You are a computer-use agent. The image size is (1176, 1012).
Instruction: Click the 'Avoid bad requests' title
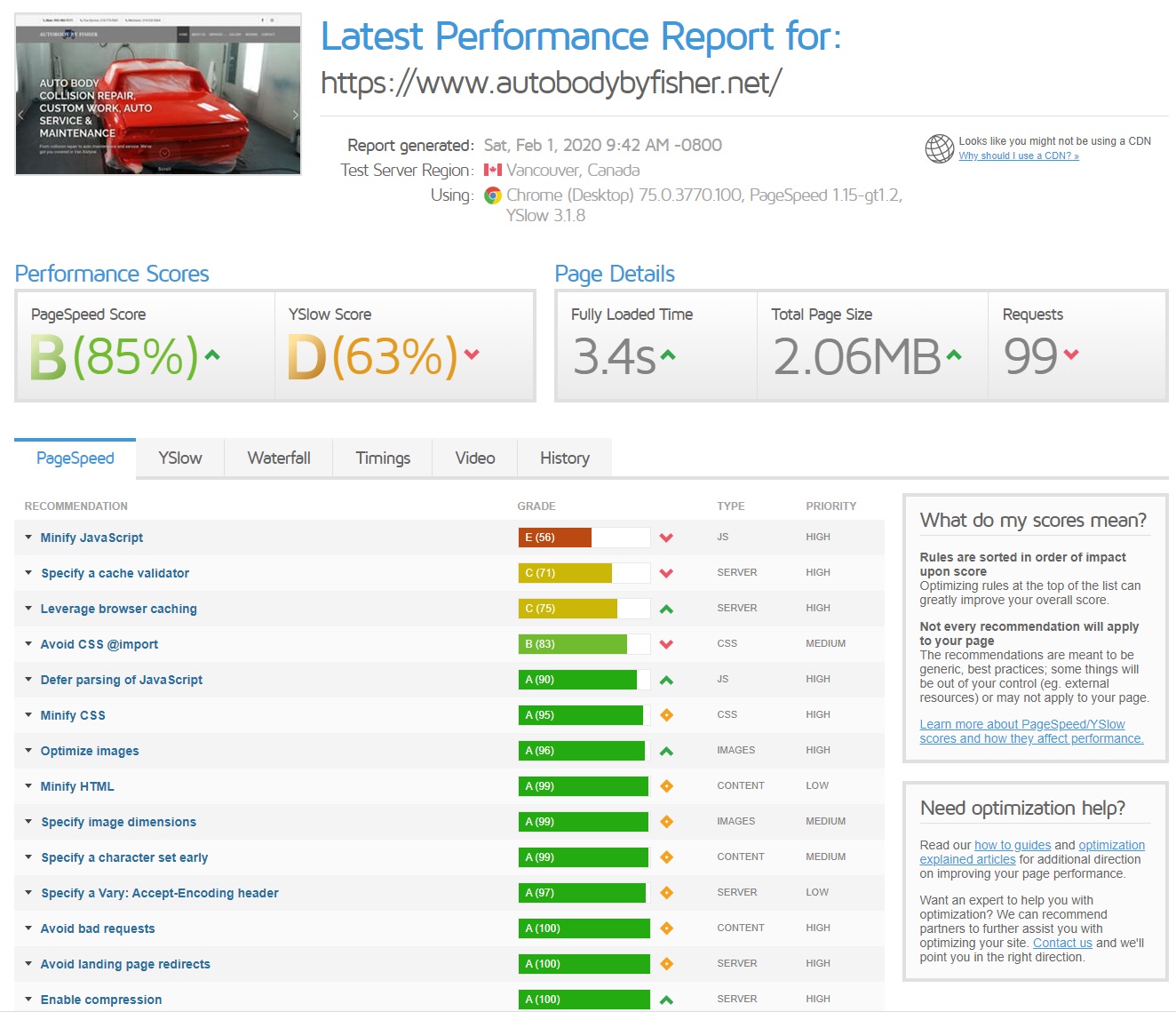click(x=98, y=928)
